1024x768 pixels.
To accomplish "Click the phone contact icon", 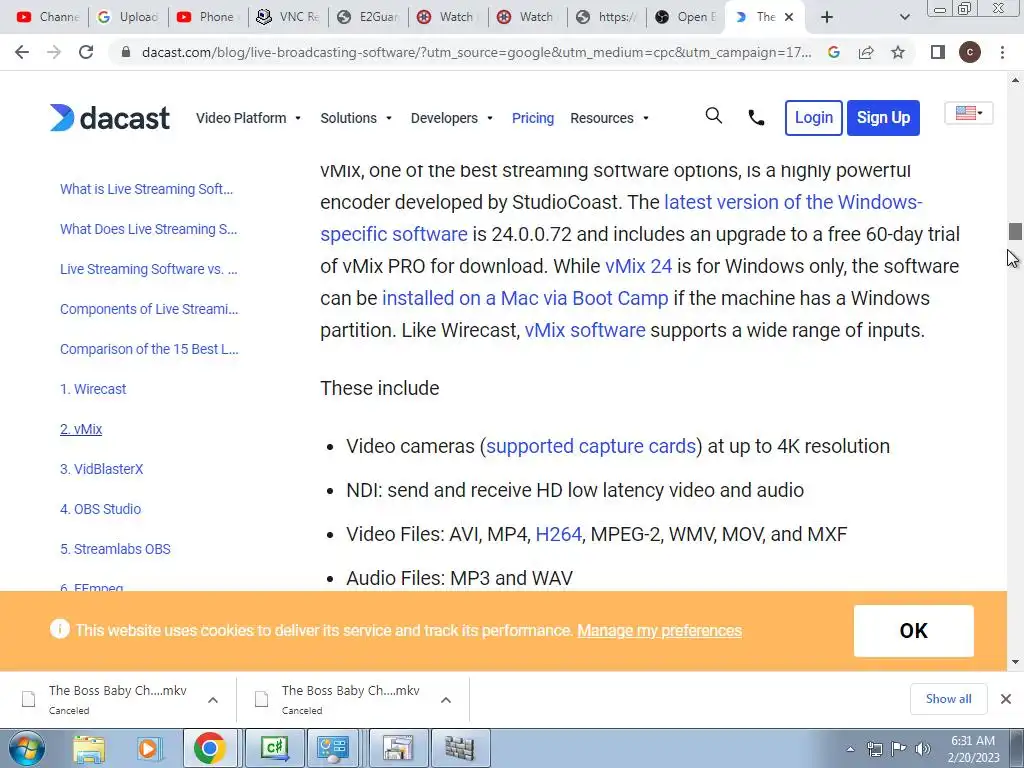I will [756, 118].
